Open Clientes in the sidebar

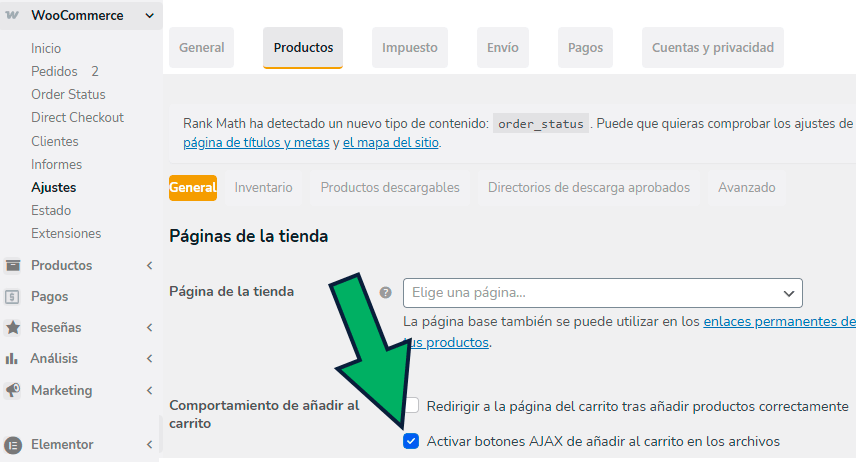(55, 141)
